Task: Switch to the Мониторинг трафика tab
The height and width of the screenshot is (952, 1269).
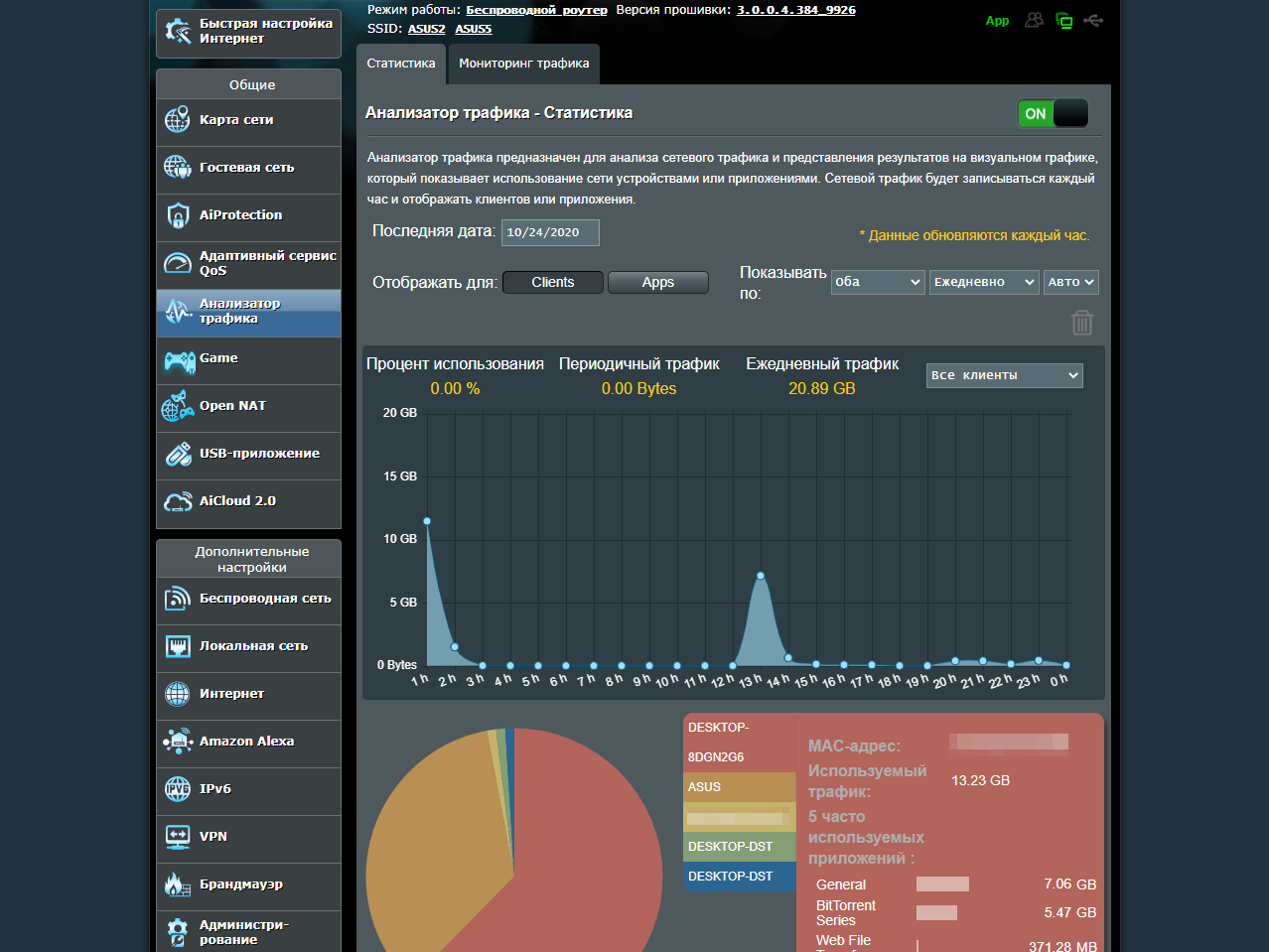Action: click(x=524, y=64)
